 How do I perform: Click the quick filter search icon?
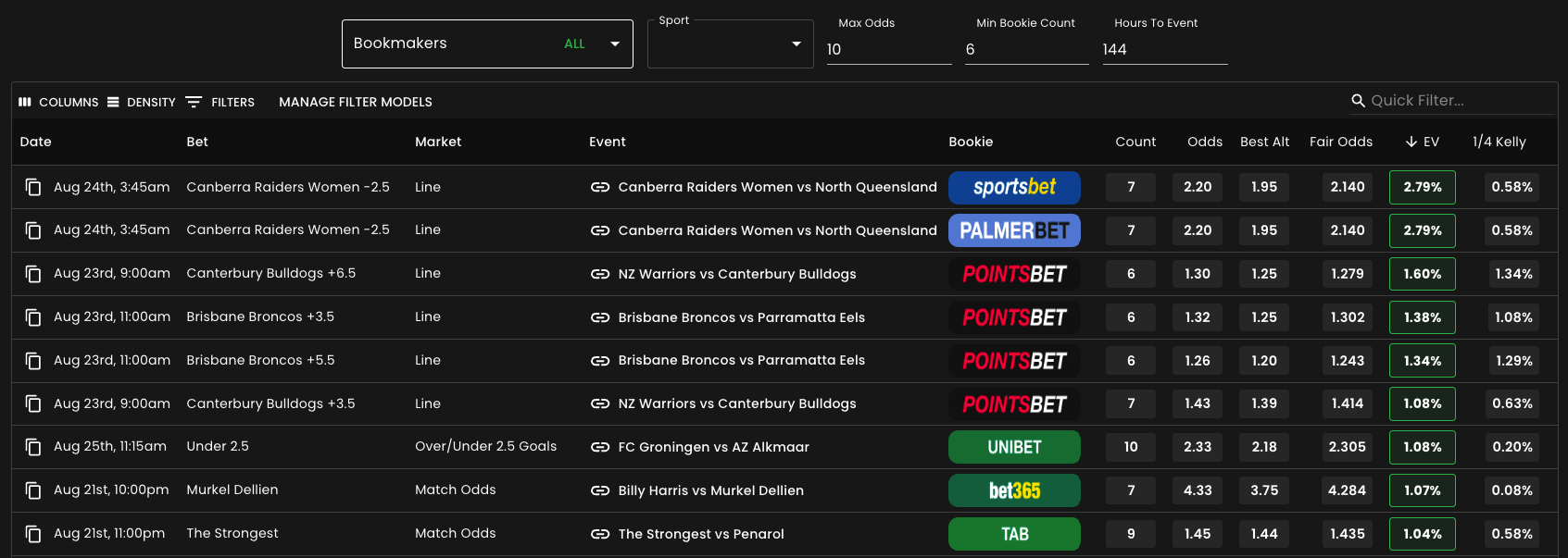(x=1358, y=101)
